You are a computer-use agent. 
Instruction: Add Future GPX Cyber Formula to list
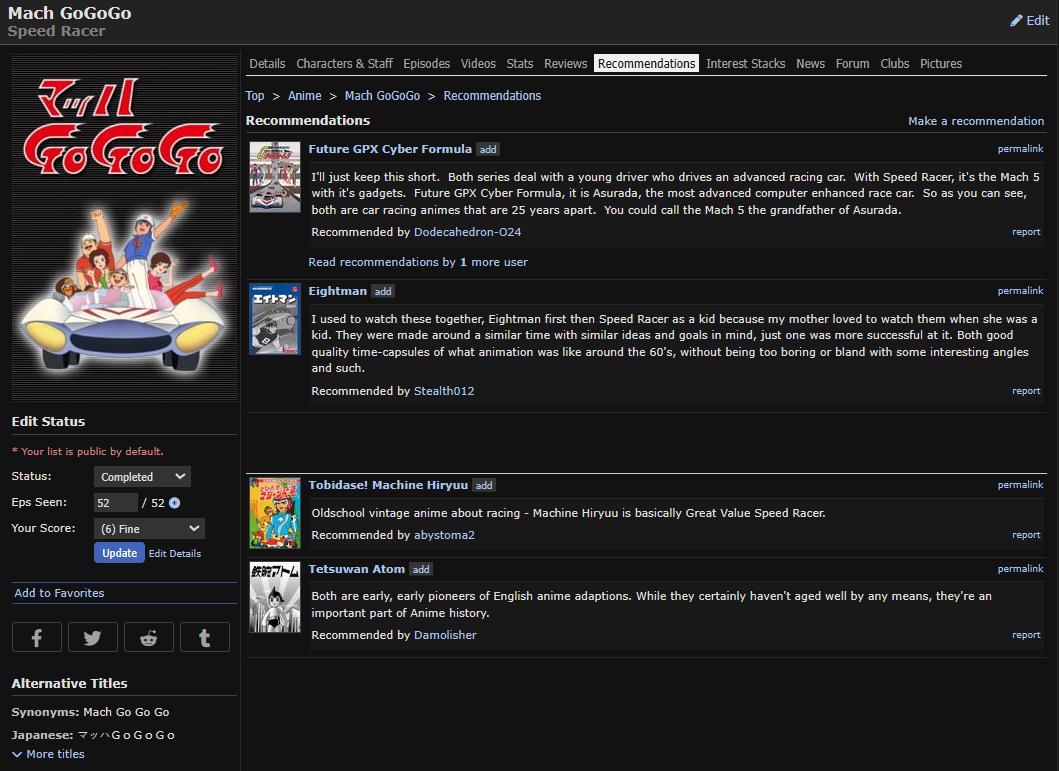click(488, 150)
